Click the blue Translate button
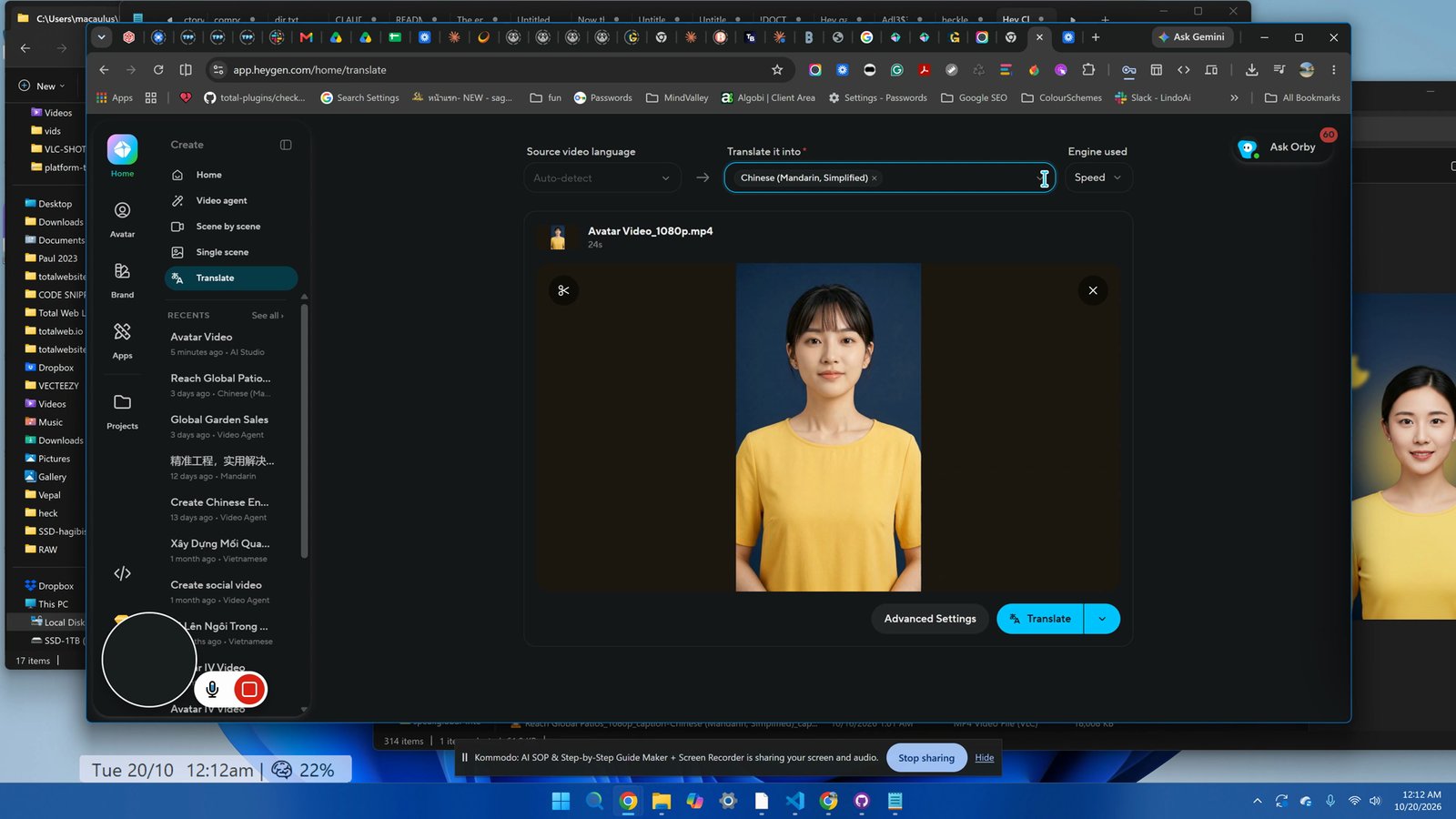 tap(1040, 619)
